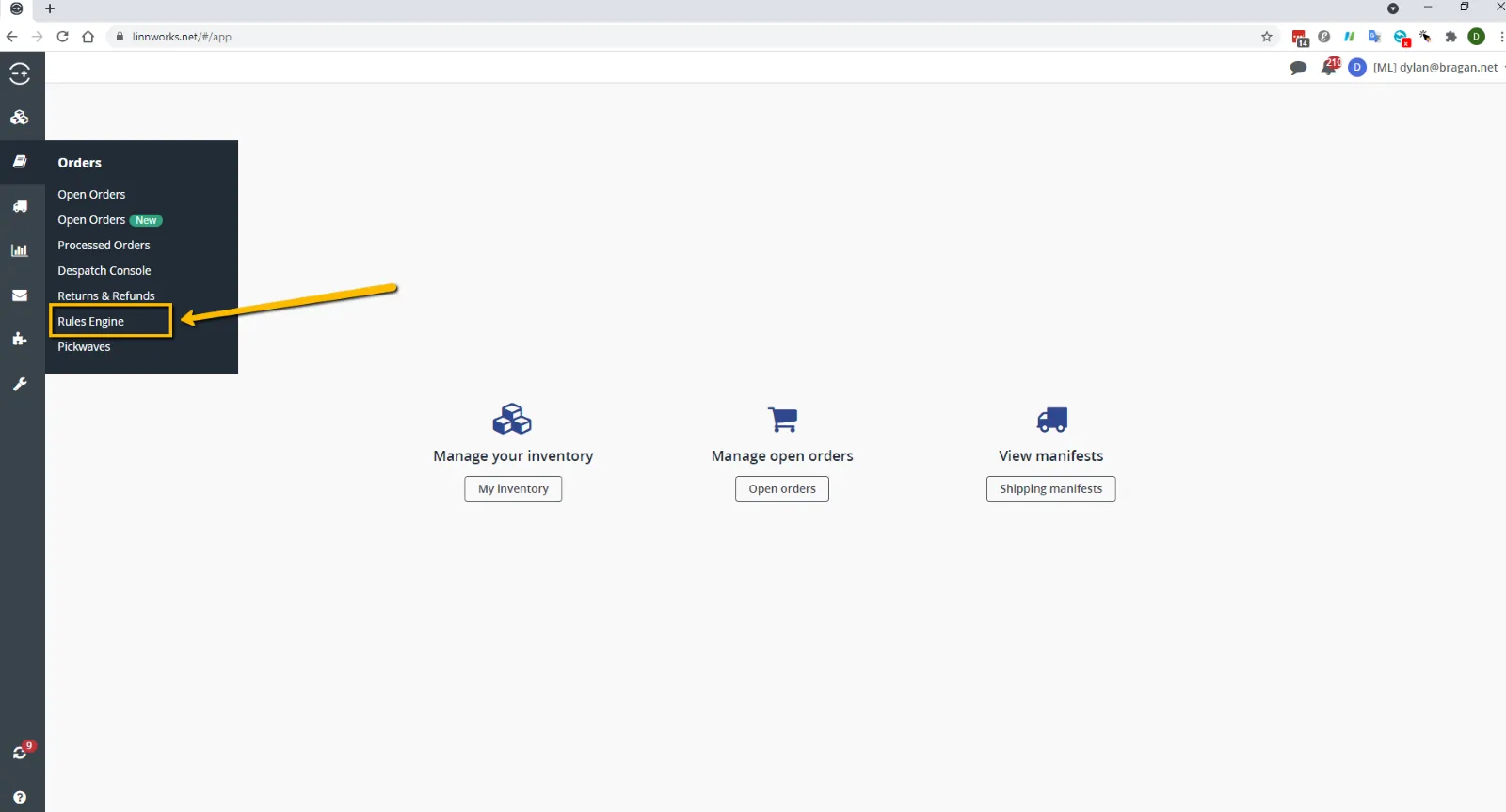The image size is (1506, 812).
Task: Click the [ML] dylan@bragan.net account name
Action: pos(1435,68)
